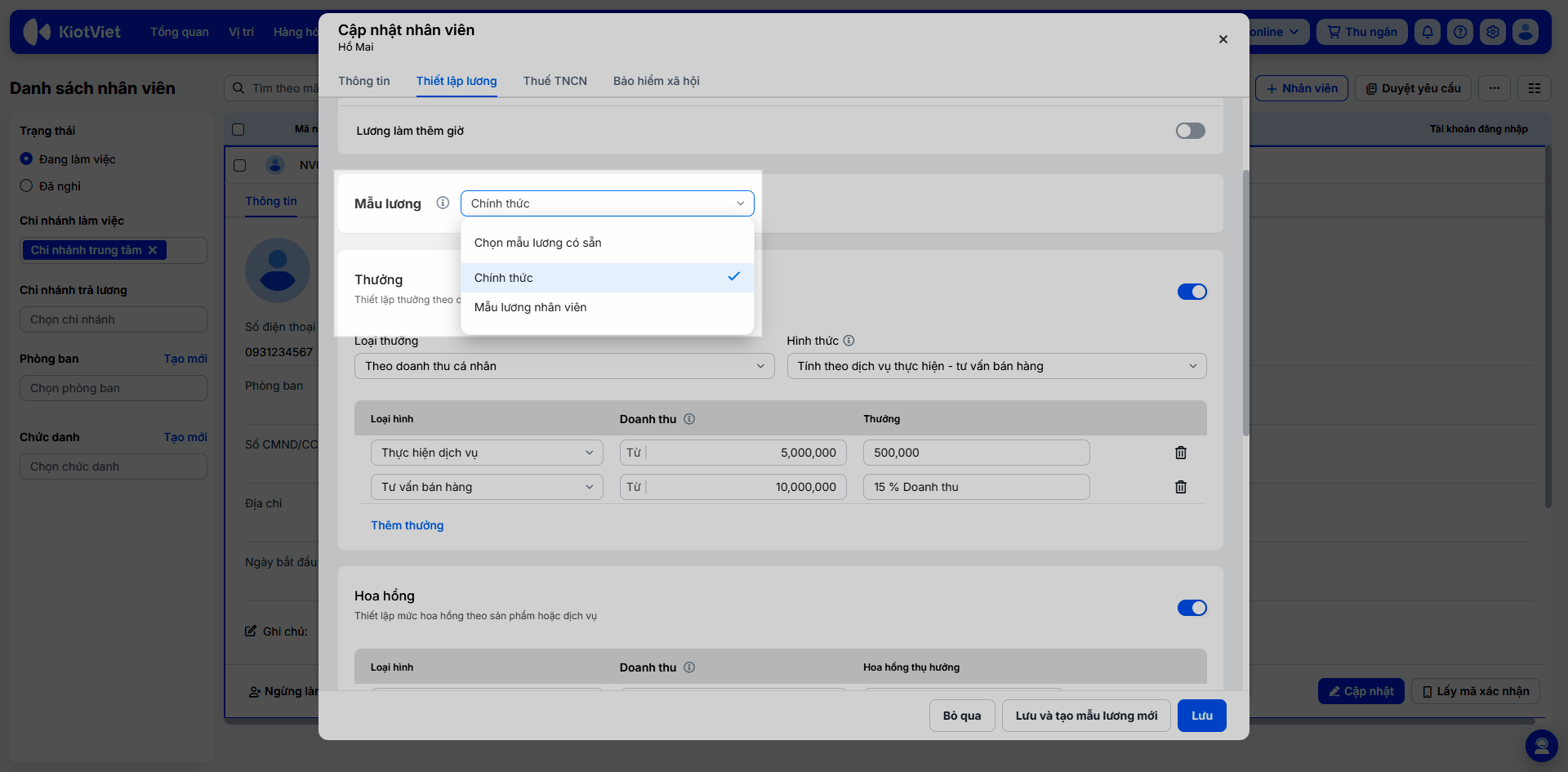Open the Tổng quan menu
This screenshot has height=772, width=1568.
pyautogui.click(x=180, y=32)
